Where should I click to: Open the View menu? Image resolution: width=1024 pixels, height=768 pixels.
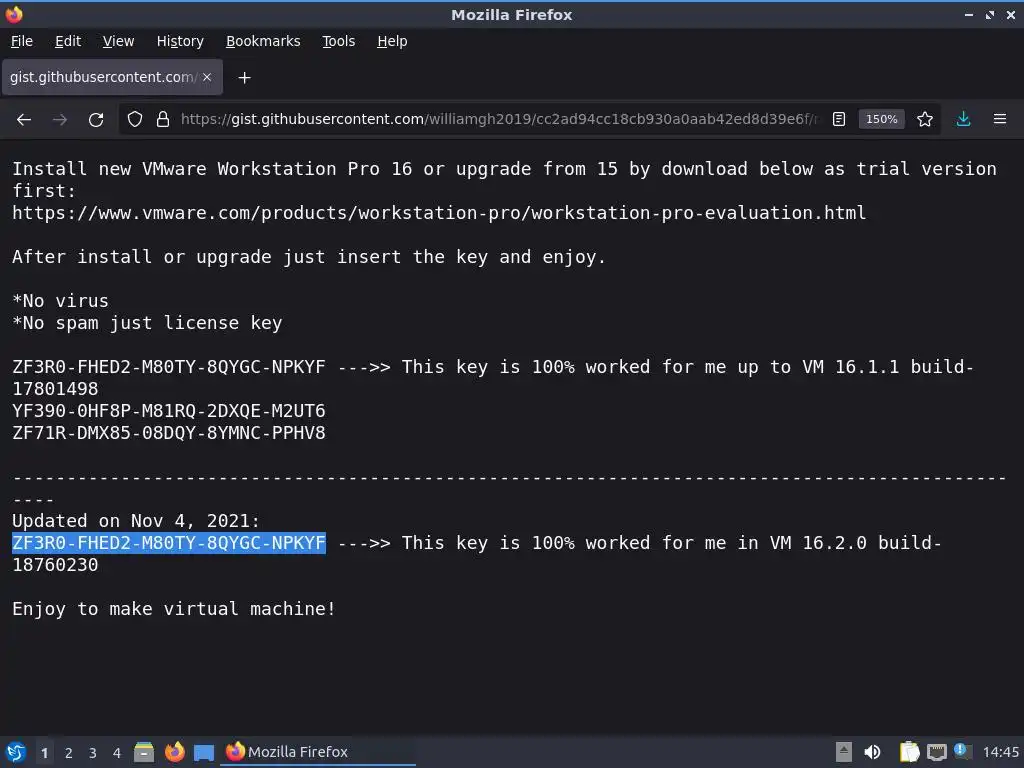pyautogui.click(x=118, y=41)
